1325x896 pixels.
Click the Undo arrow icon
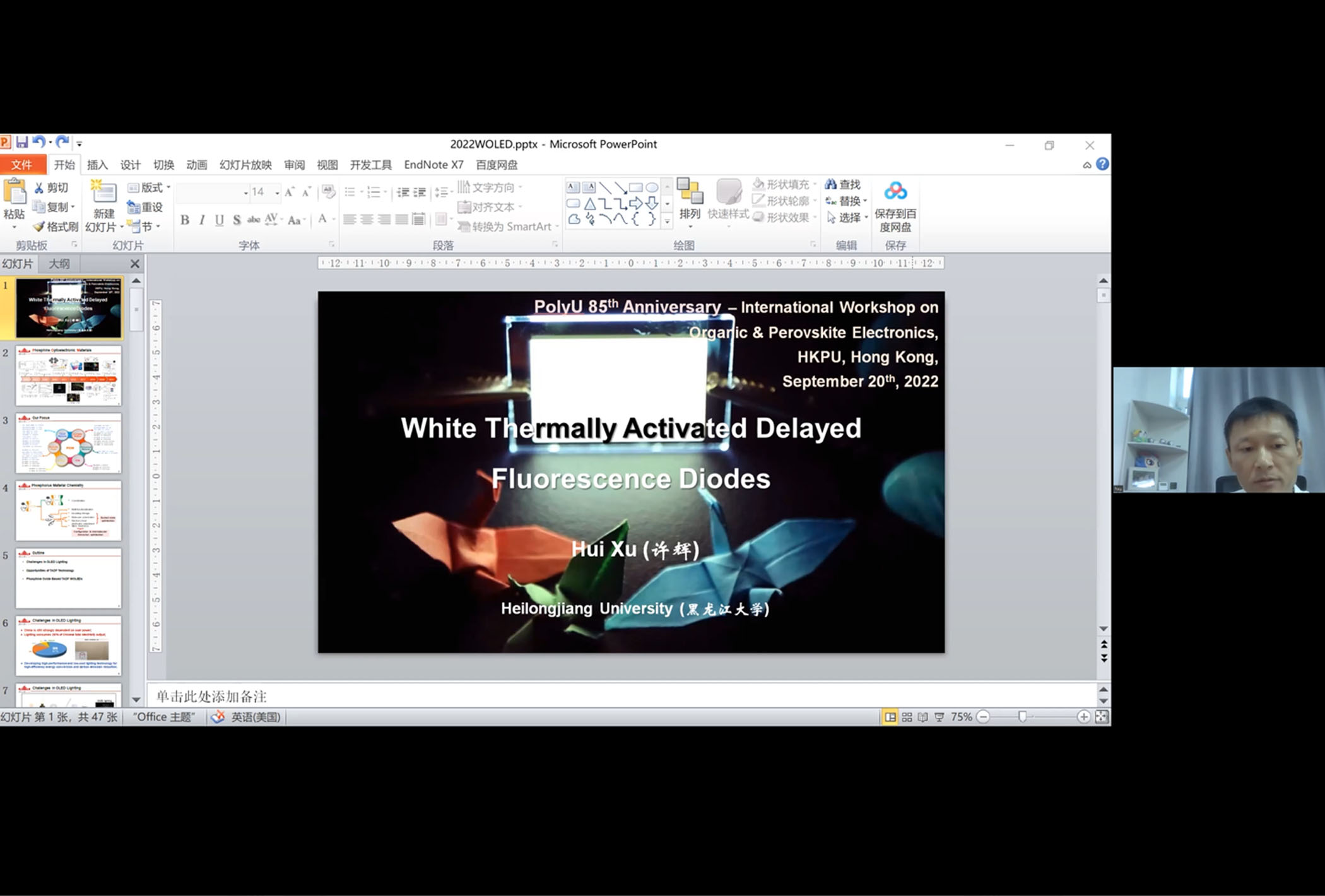39,143
